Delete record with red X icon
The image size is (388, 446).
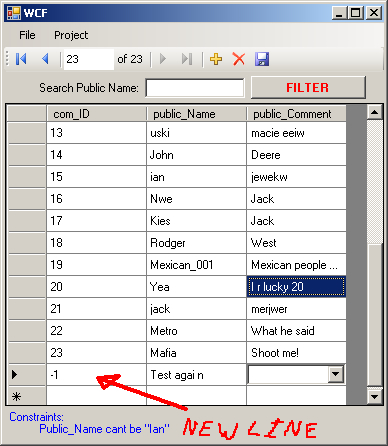[x=239, y=59]
